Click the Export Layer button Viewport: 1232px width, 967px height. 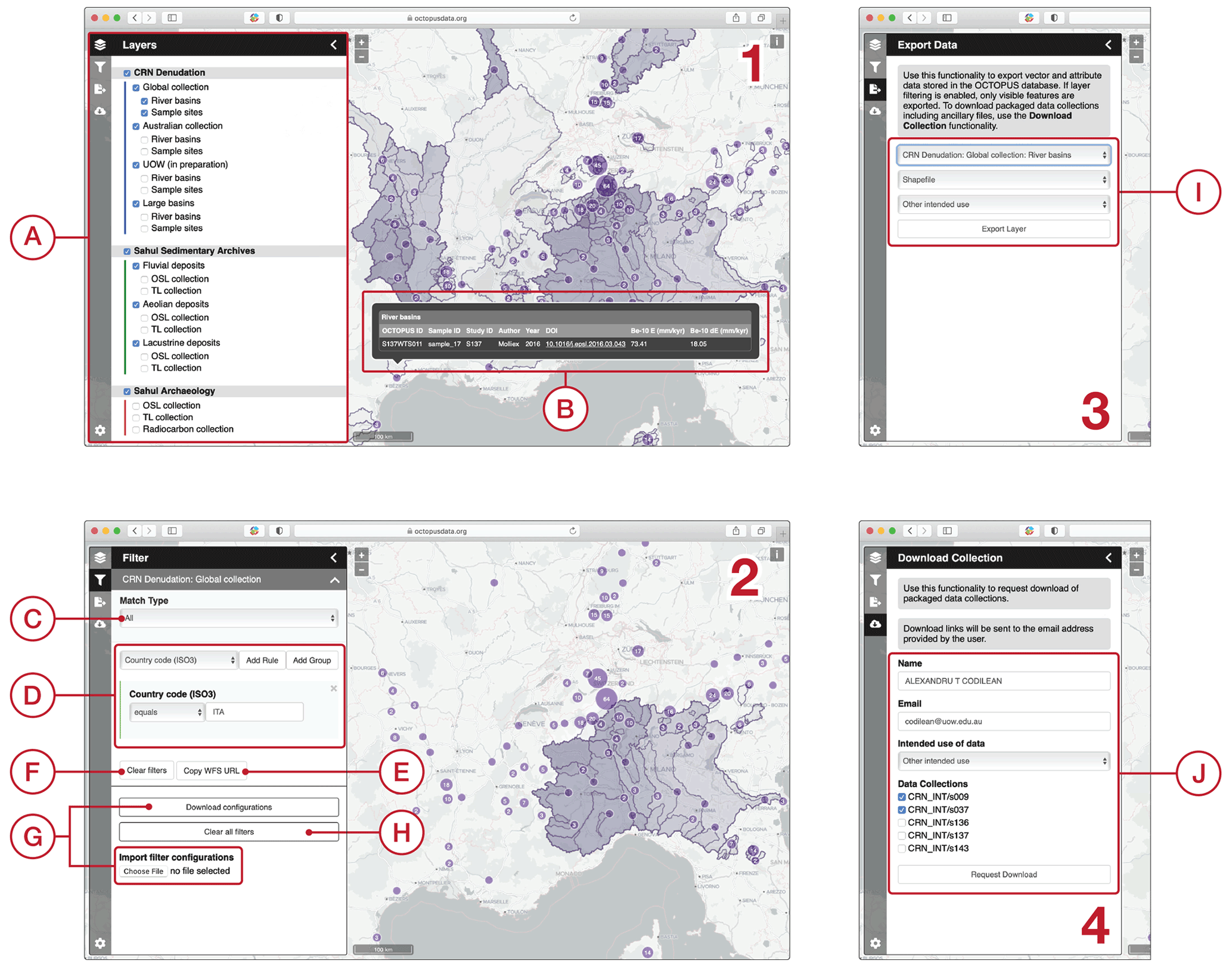[1003, 229]
